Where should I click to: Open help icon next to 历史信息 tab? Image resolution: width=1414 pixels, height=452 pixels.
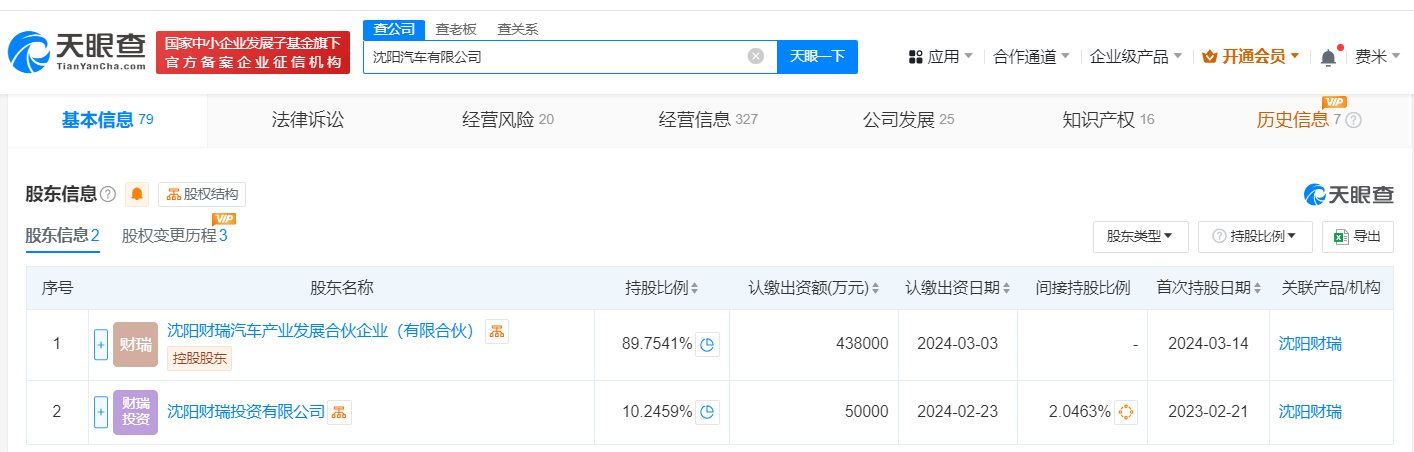pos(1354,120)
